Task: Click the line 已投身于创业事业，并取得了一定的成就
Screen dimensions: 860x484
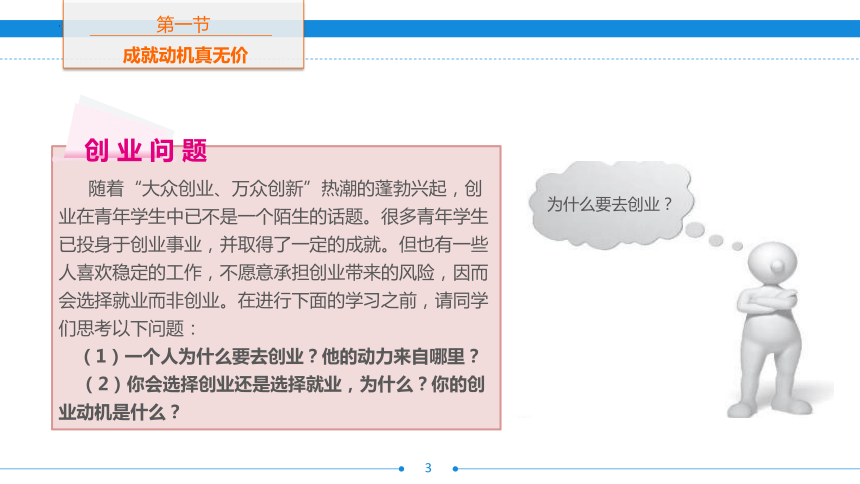Action: (x=273, y=245)
